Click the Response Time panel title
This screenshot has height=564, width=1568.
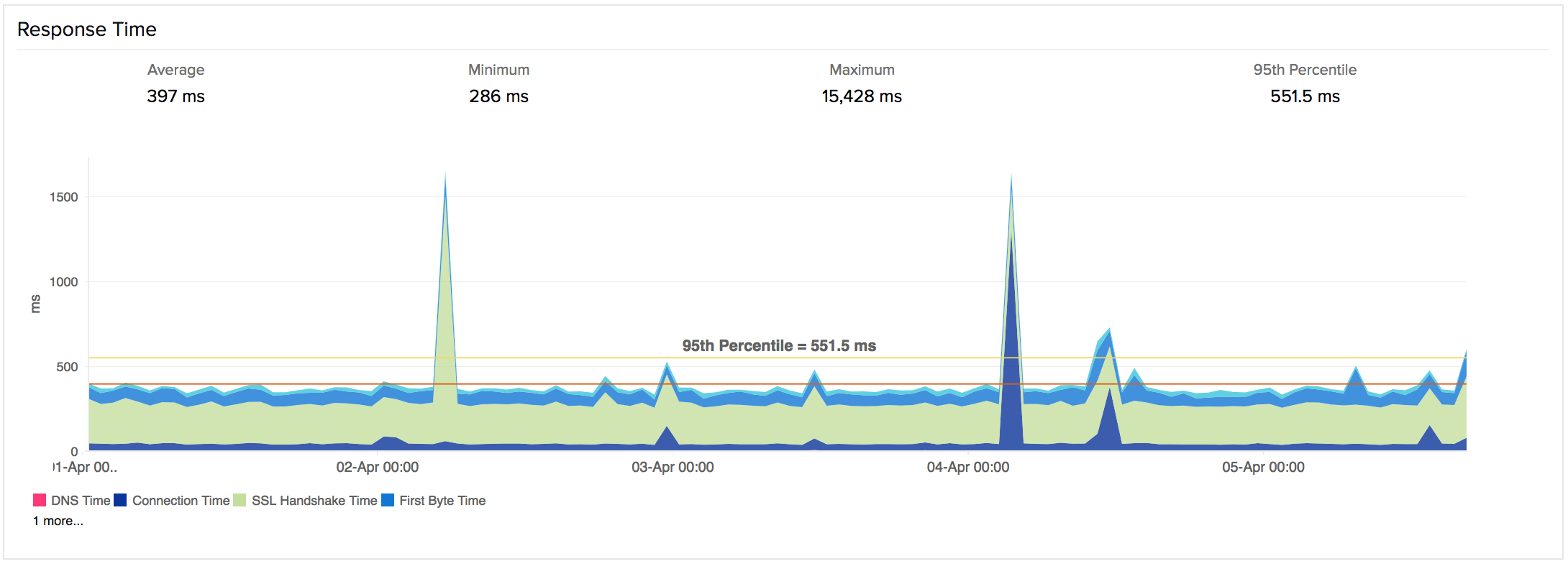(x=87, y=29)
